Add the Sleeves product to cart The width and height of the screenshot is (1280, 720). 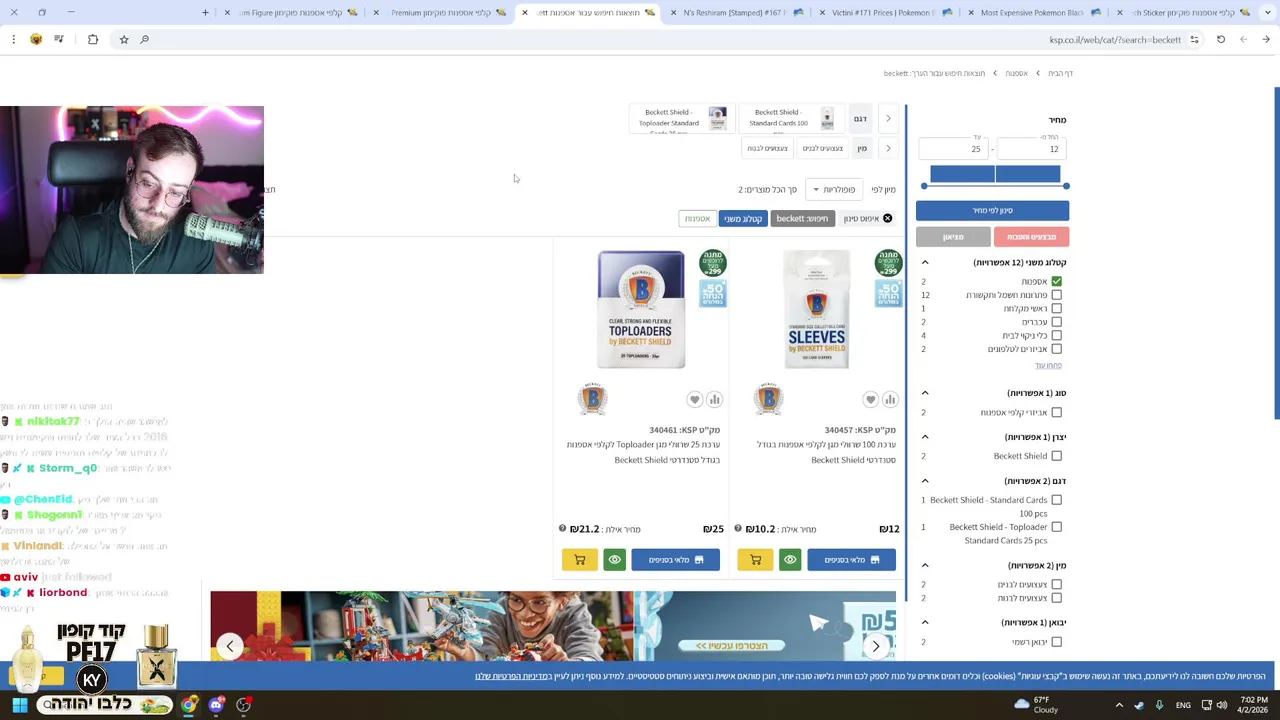755,560
